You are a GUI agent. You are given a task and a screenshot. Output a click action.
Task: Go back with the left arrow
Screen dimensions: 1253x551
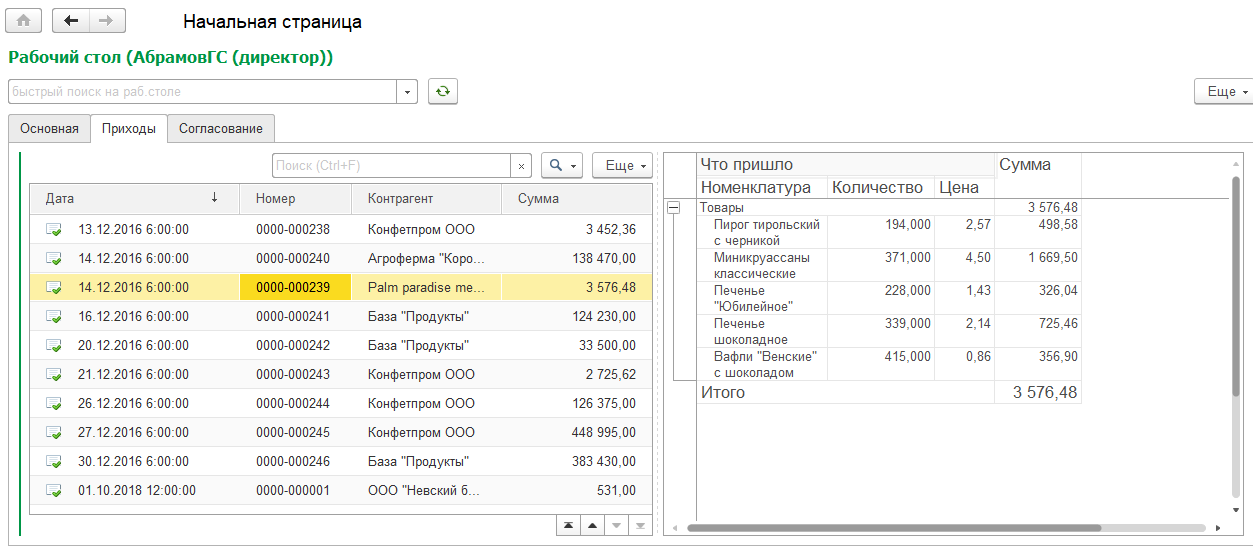(70, 21)
